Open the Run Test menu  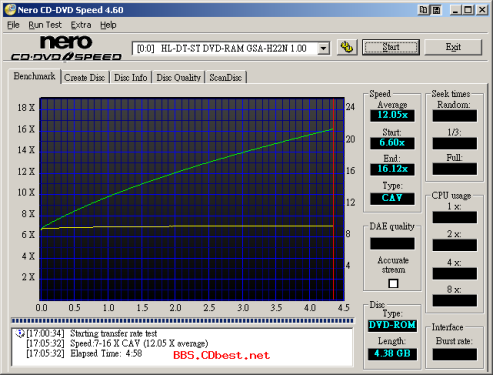(45, 25)
